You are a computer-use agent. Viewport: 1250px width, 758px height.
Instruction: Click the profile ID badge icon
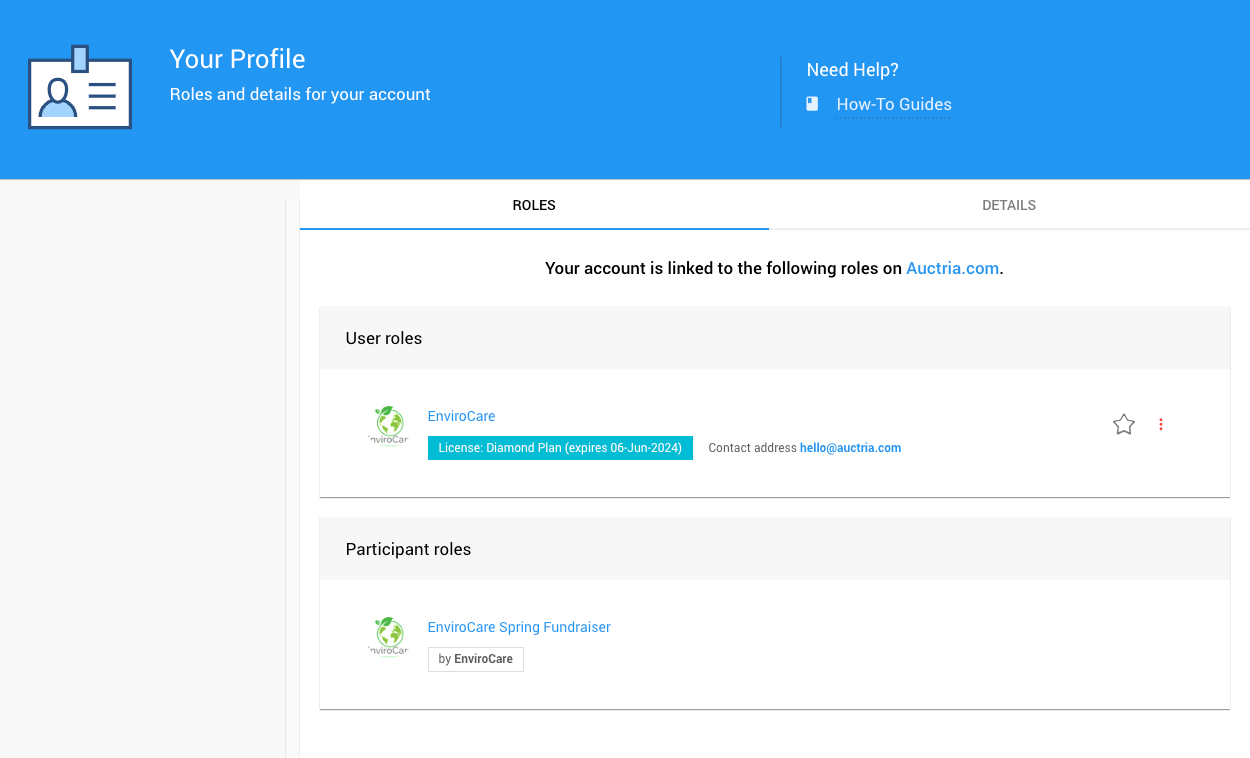80,89
